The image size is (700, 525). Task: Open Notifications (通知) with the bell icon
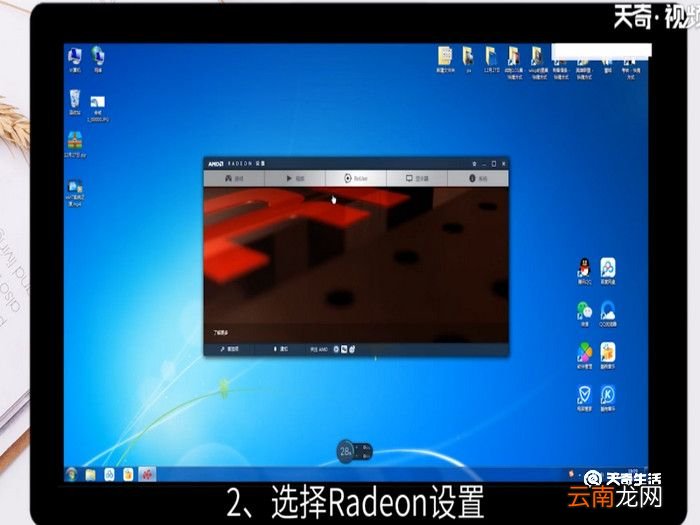point(280,349)
